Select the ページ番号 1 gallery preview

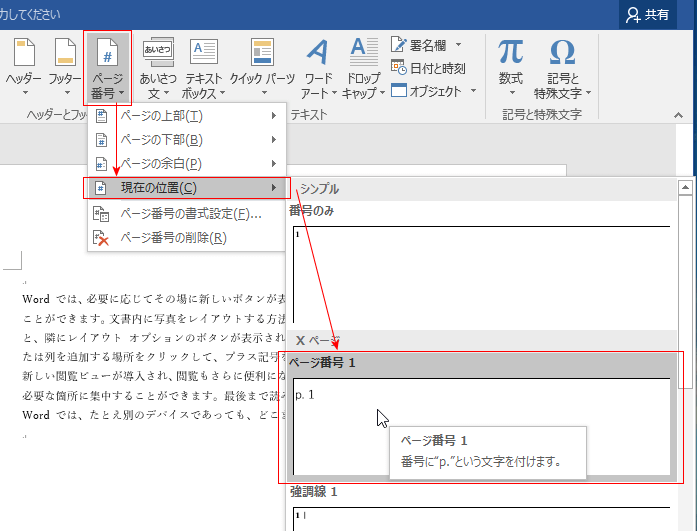[481, 427]
